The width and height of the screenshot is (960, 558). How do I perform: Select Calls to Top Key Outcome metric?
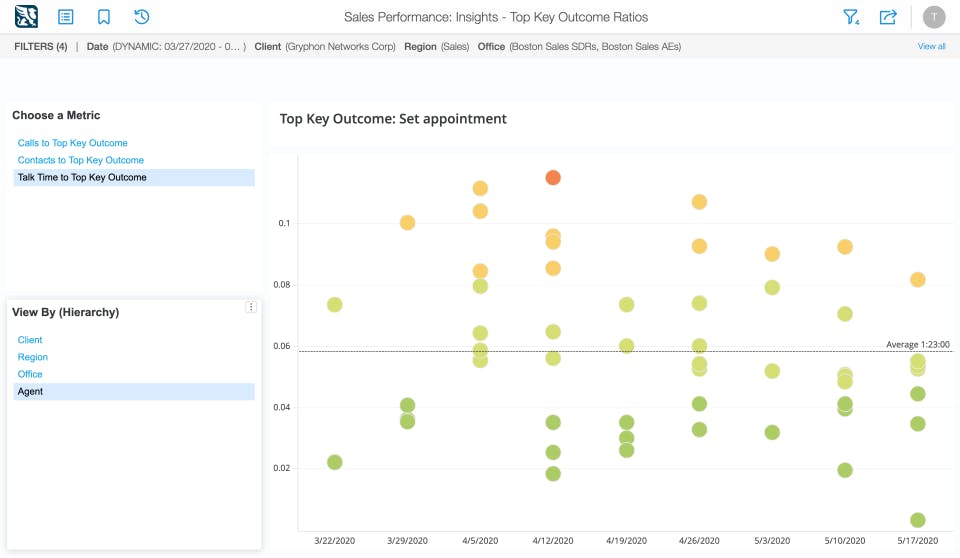click(72, 143)
